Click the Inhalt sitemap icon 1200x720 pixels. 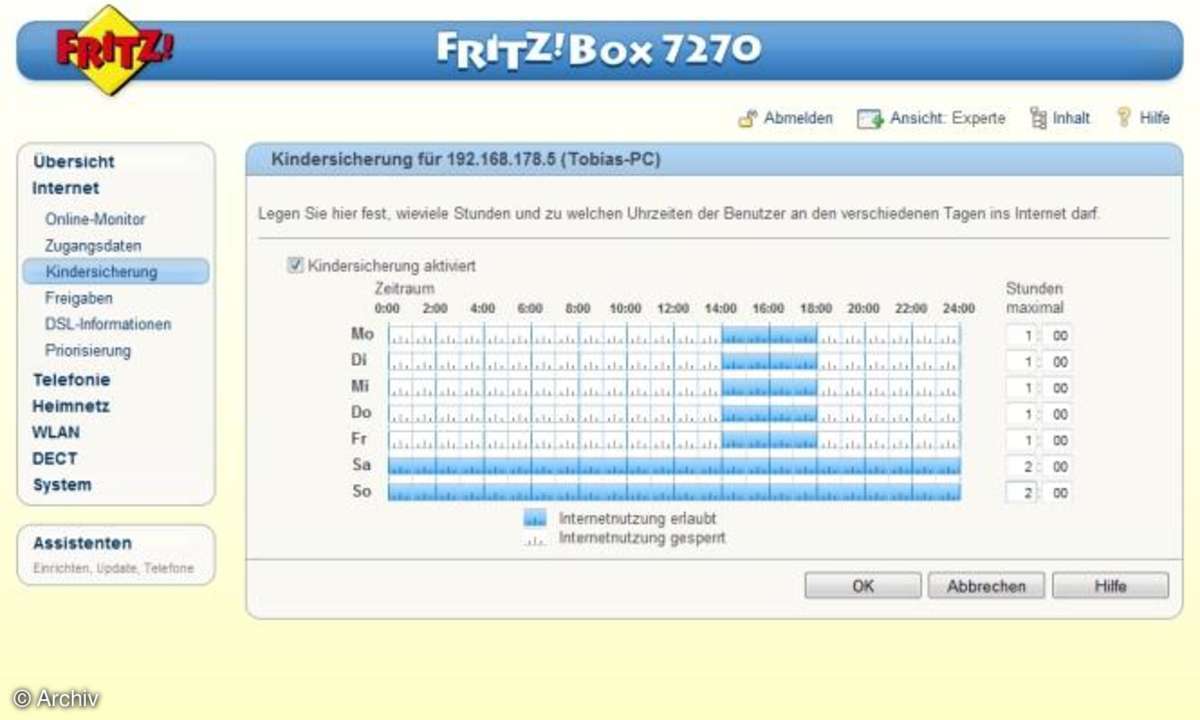click(x=1038, y=118)
